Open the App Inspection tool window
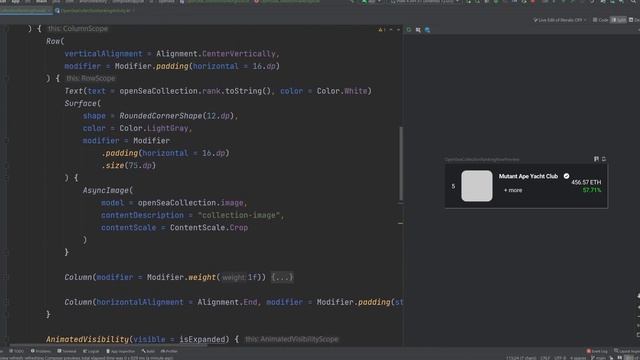 click(x=120, y=351)
